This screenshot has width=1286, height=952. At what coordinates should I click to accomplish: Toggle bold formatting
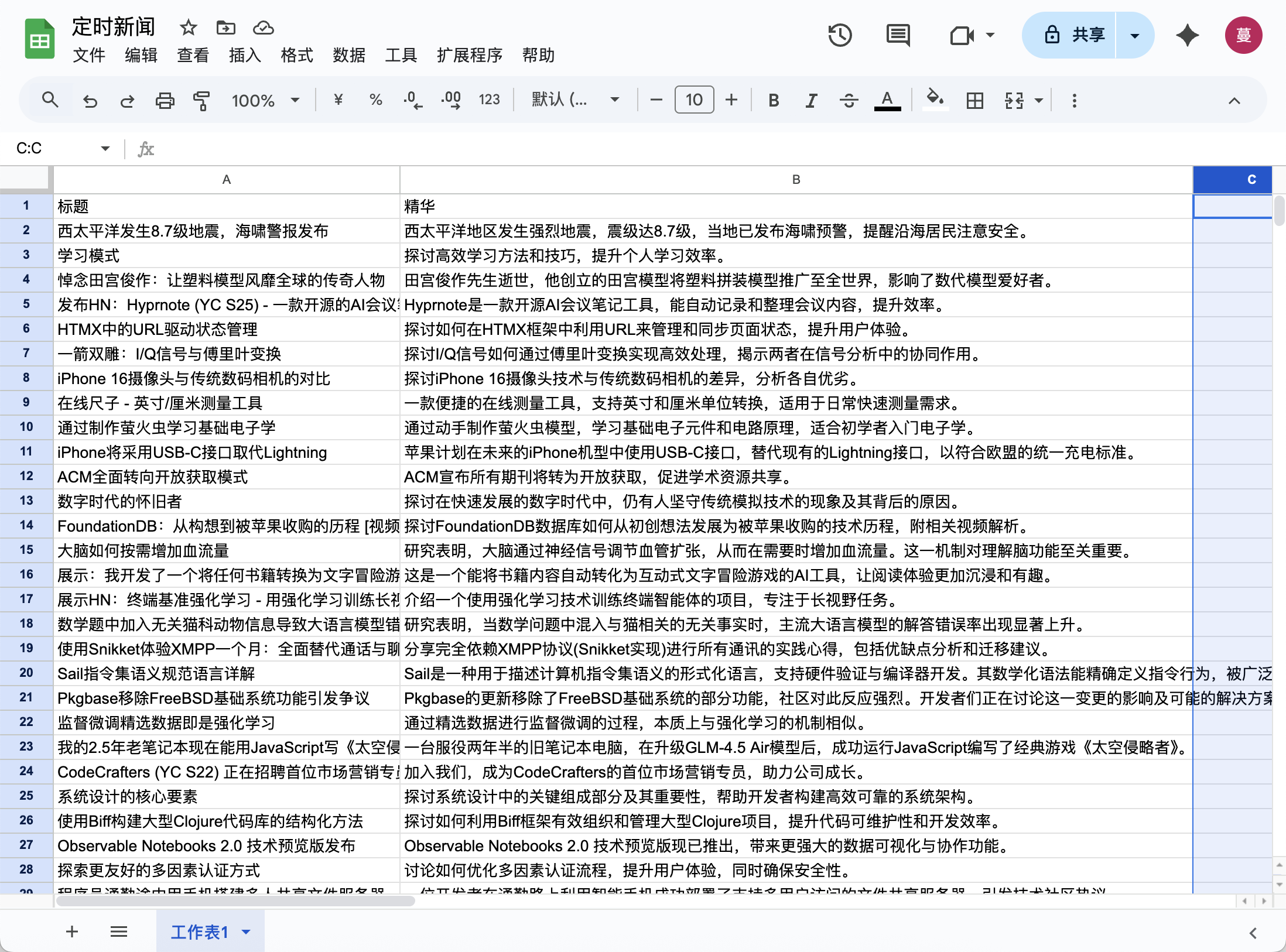774,100
